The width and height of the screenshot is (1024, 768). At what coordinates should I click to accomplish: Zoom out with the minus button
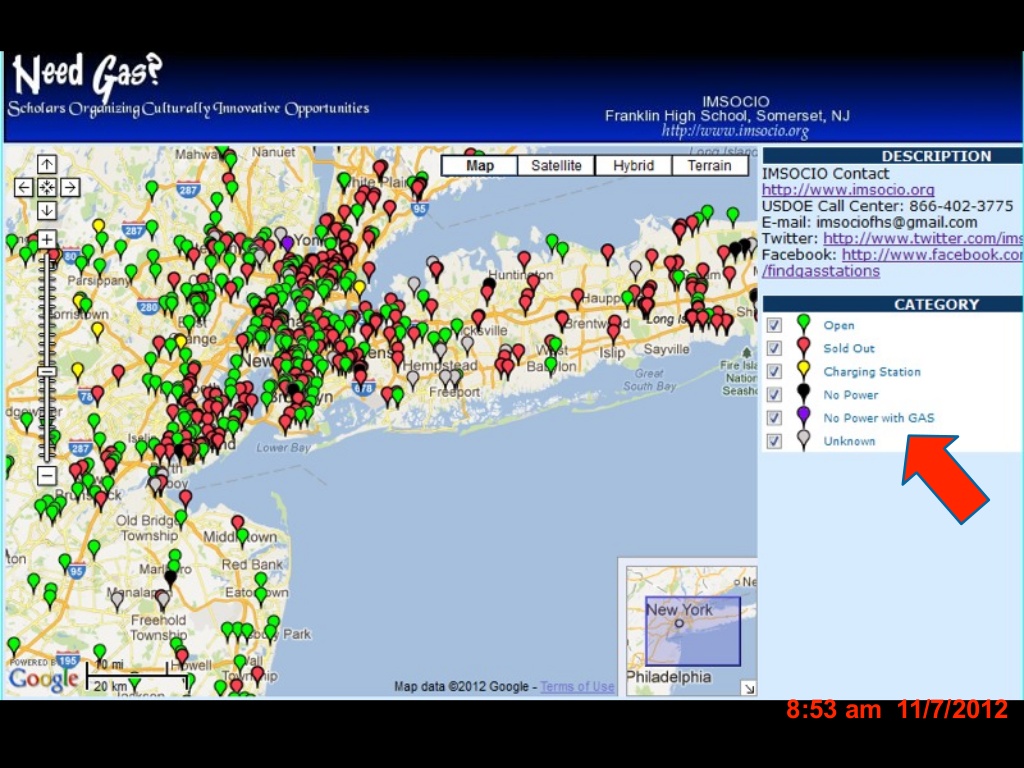coord(46,475)
